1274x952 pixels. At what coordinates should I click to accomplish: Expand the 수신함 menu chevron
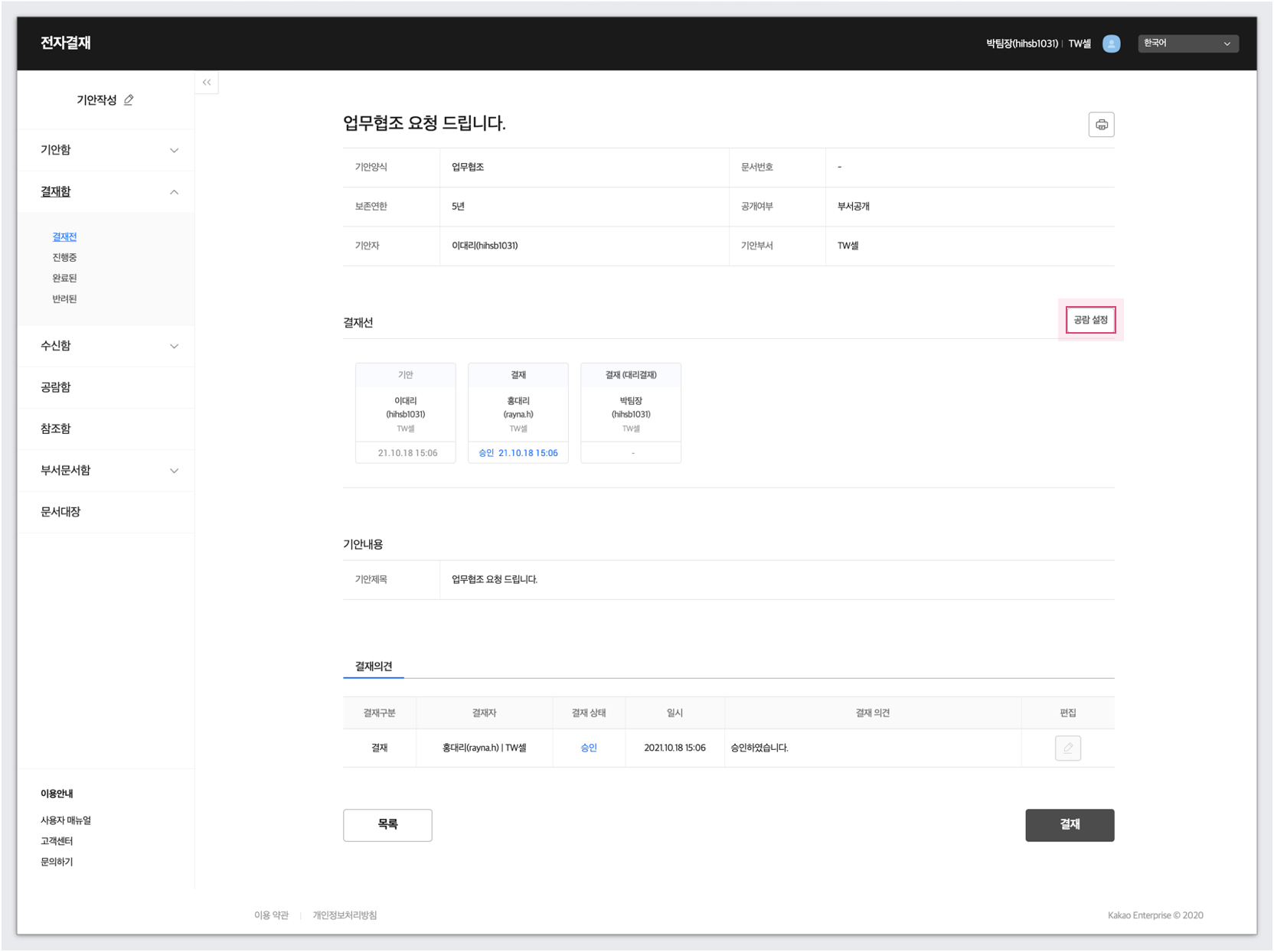pos(174,346)
